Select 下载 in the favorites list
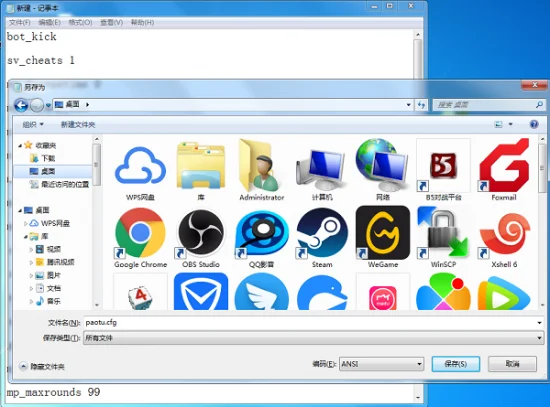This screenshot has height=407, width=550. [48, 159]
